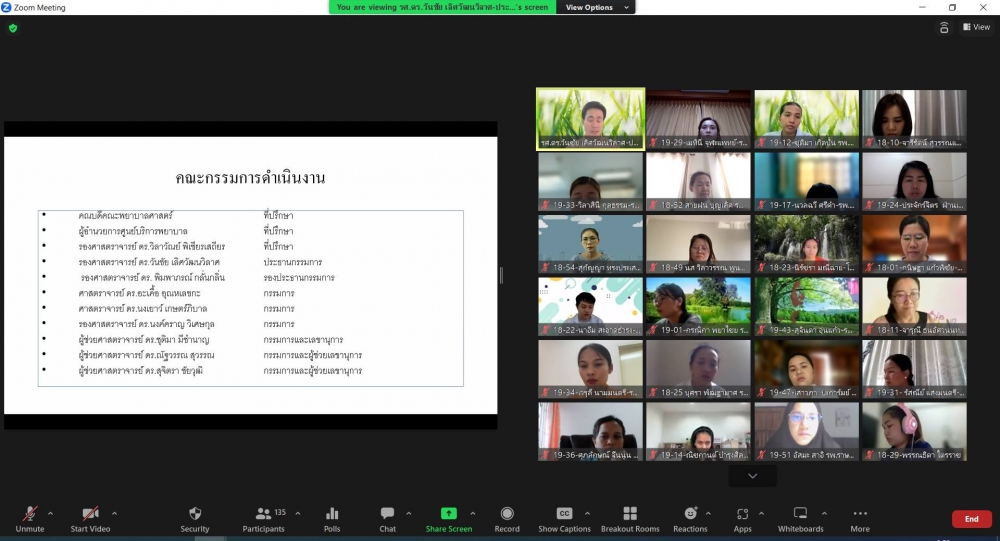Open the View Options dropdown
1000x541 pixels.
(x=596, y=7)
